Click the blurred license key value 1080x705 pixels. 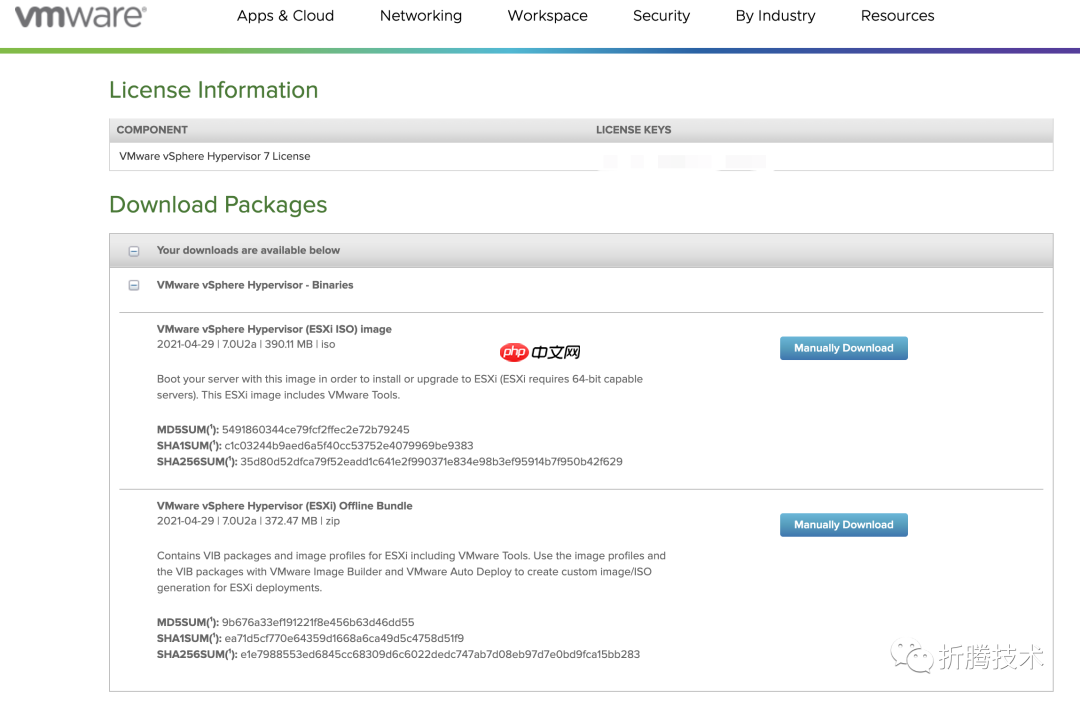tap(685, 160)
